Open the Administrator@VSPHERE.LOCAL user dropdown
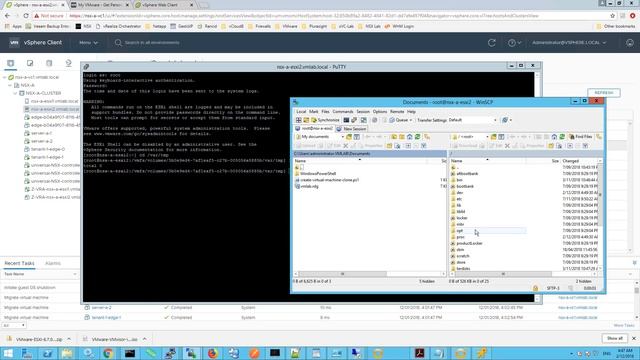This screenshot has height=360, width=640. pos(569,42)
